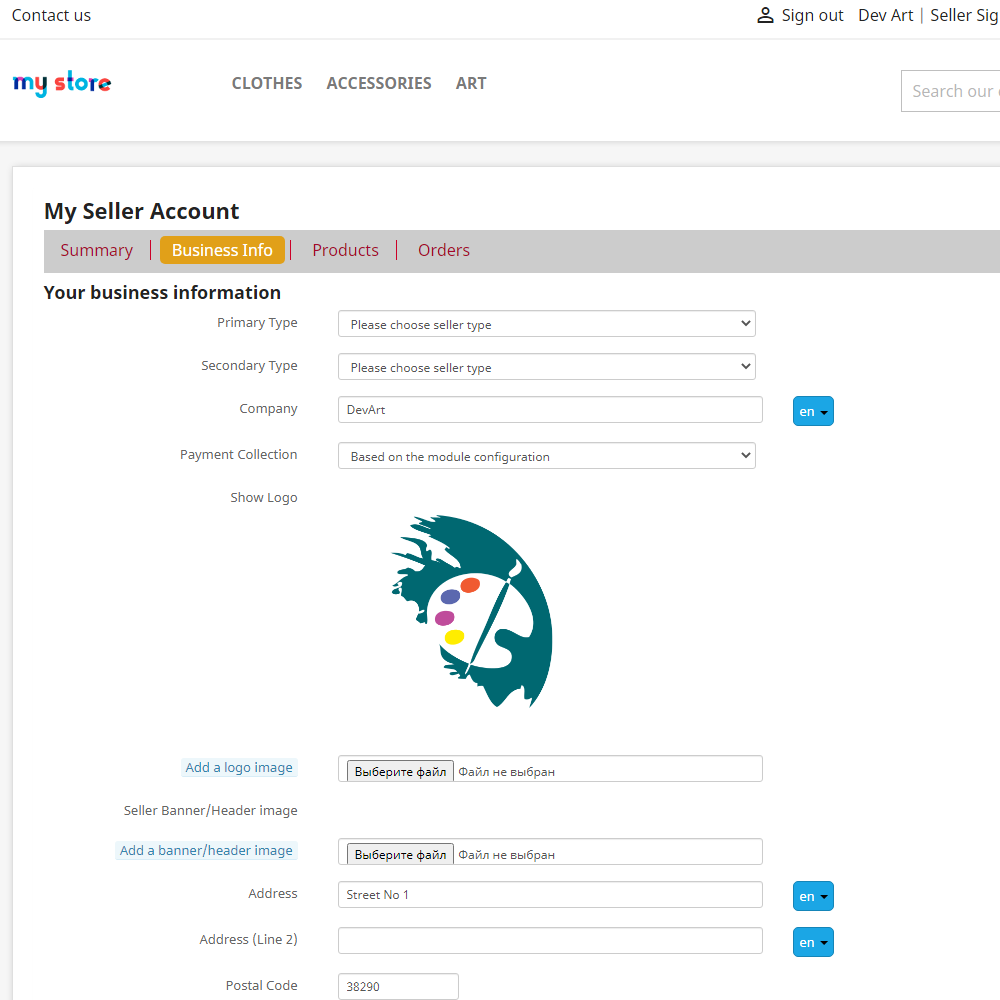Open the Art menu category
This screenshot has height=1000, width=1000.
tap(471, 84)
